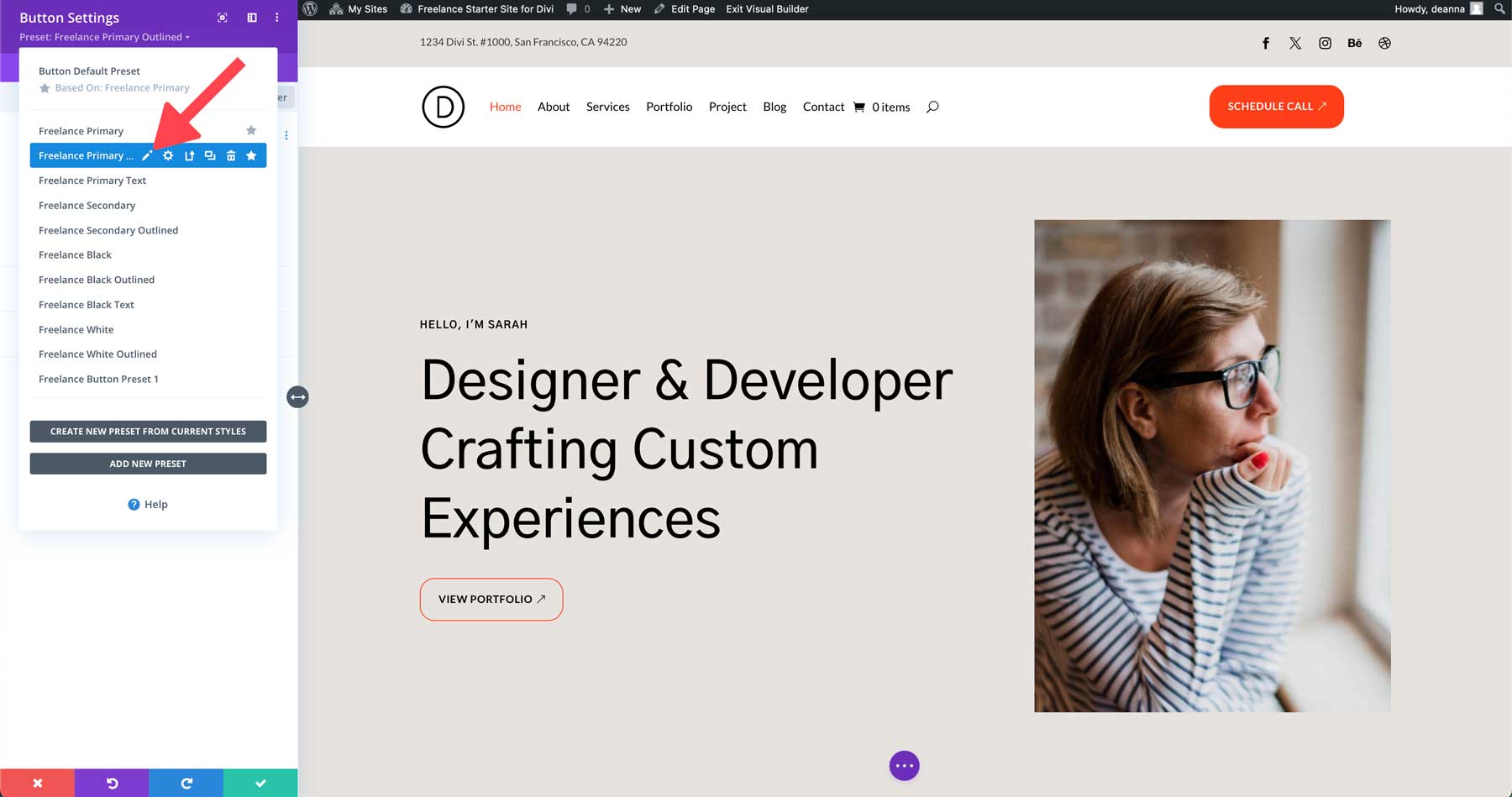Open the site search magnifier icon
The width and height of the screenshot is (1512, 797).
932,107
